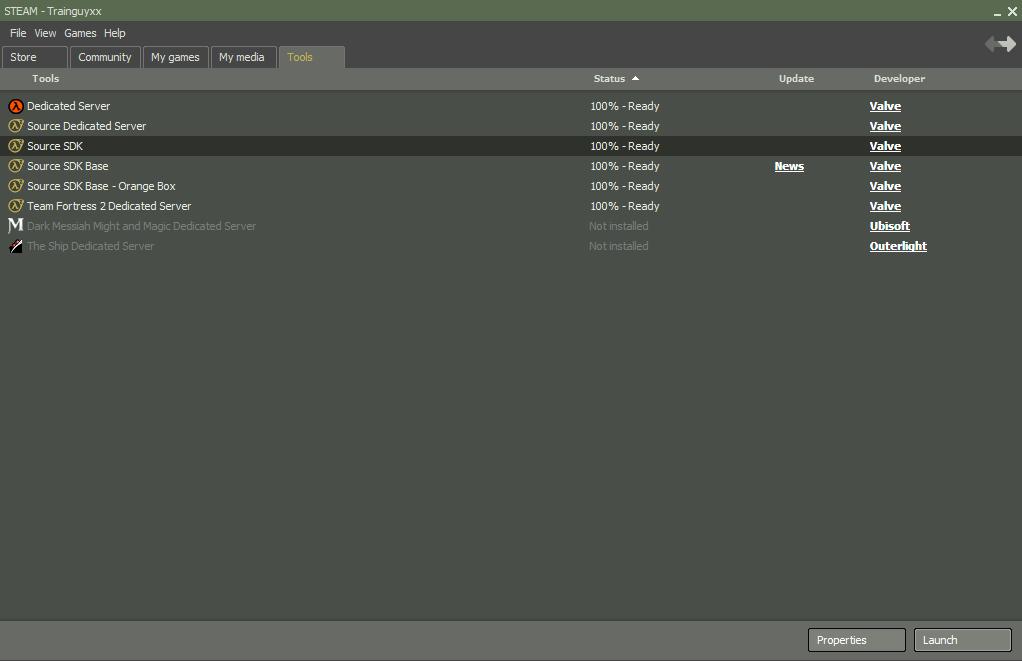This screenshot has height=661, width=1022.
Task: Select the Source Dedicated Server entry
Action: click(87, 126)
